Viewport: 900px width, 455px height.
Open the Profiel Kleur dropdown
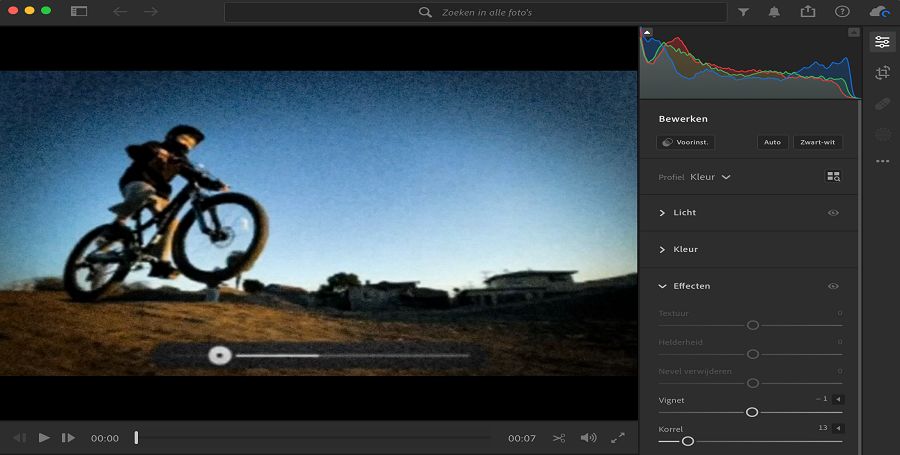pyautogui.click(x=710, y=177)
